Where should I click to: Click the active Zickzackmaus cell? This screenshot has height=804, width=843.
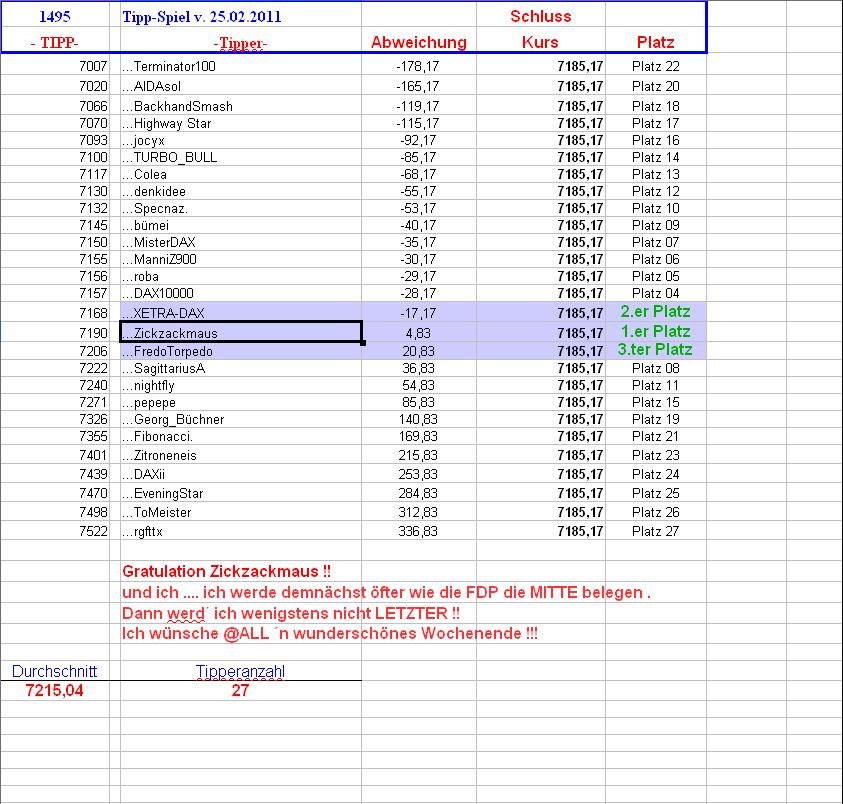pos(240,332)
